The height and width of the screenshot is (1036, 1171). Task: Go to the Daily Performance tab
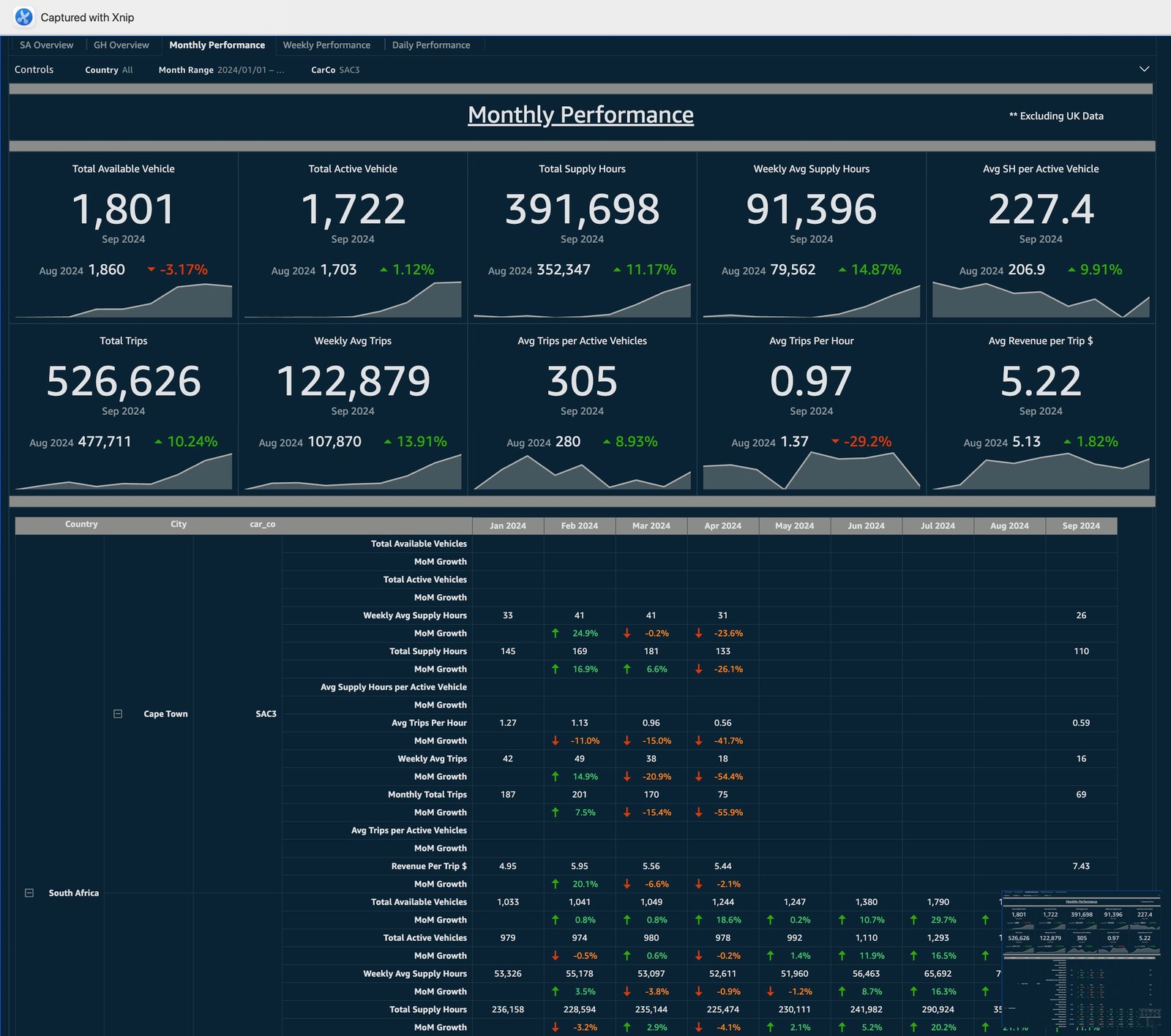[431, 45]
